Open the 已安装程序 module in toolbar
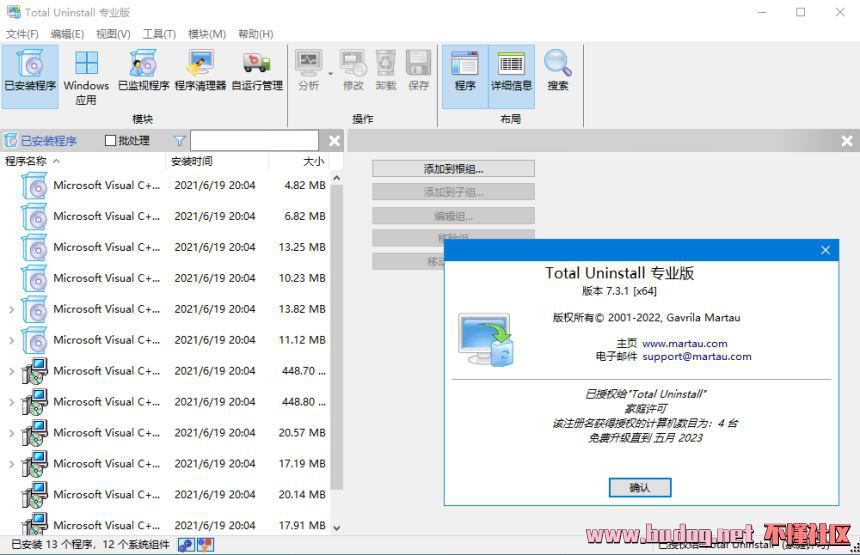The width and height of the screenshot is (860, 555). pos(30,76)
